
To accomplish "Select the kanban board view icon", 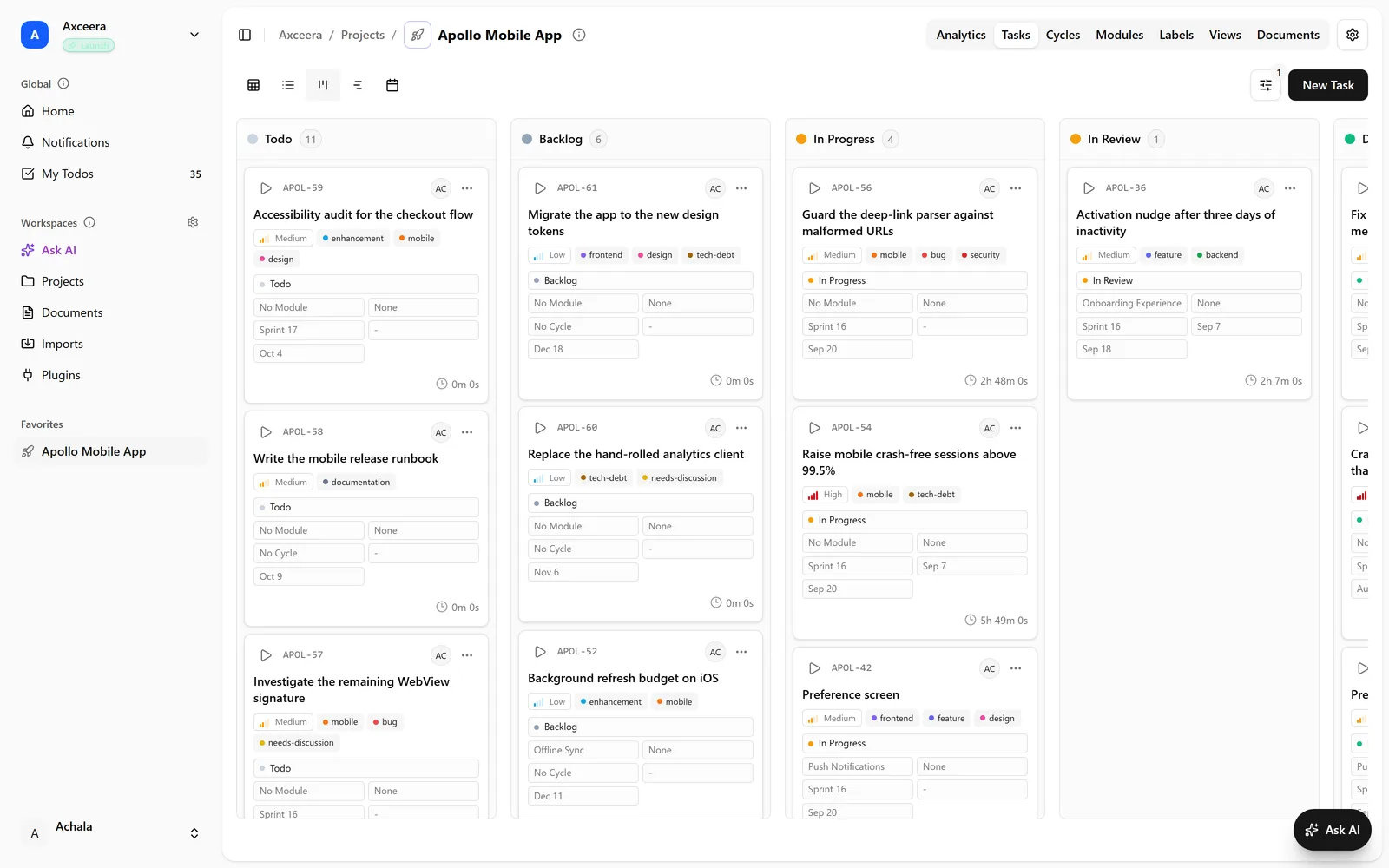I will (323, 85).
